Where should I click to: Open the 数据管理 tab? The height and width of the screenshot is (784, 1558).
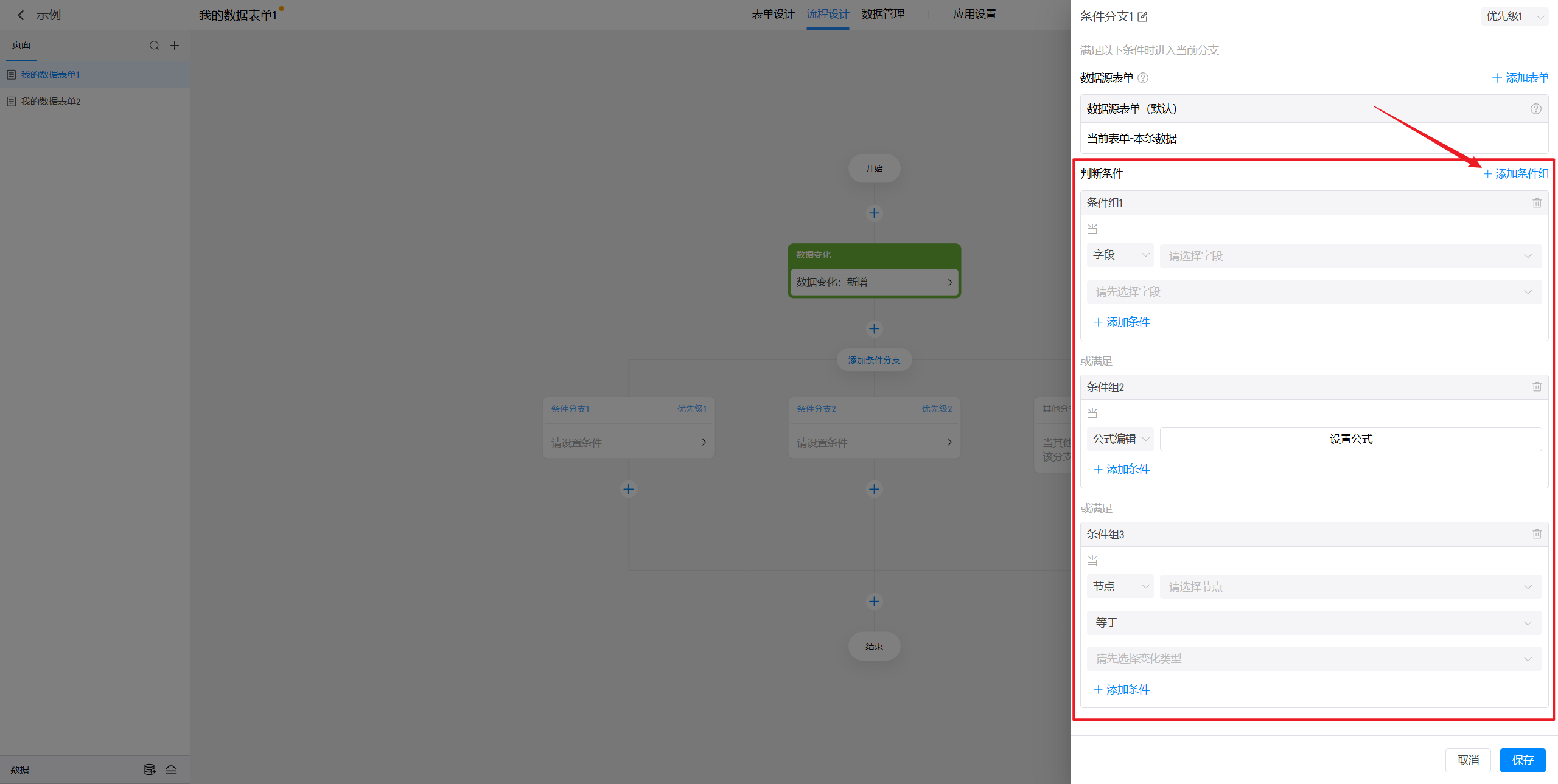[x=882, y=14]
